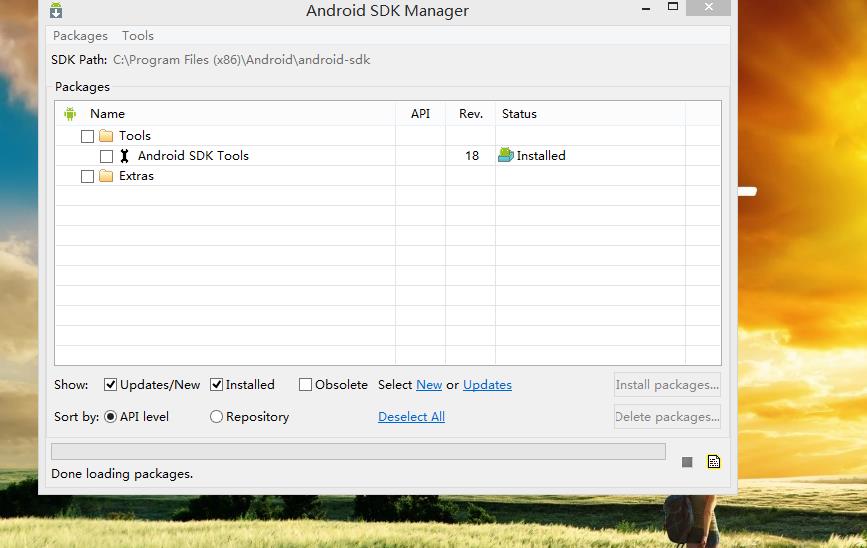Viewport: 867px width, 548px height.
Task: Uncheck the Updates/New filter checkbox
Action: (111, 385)
